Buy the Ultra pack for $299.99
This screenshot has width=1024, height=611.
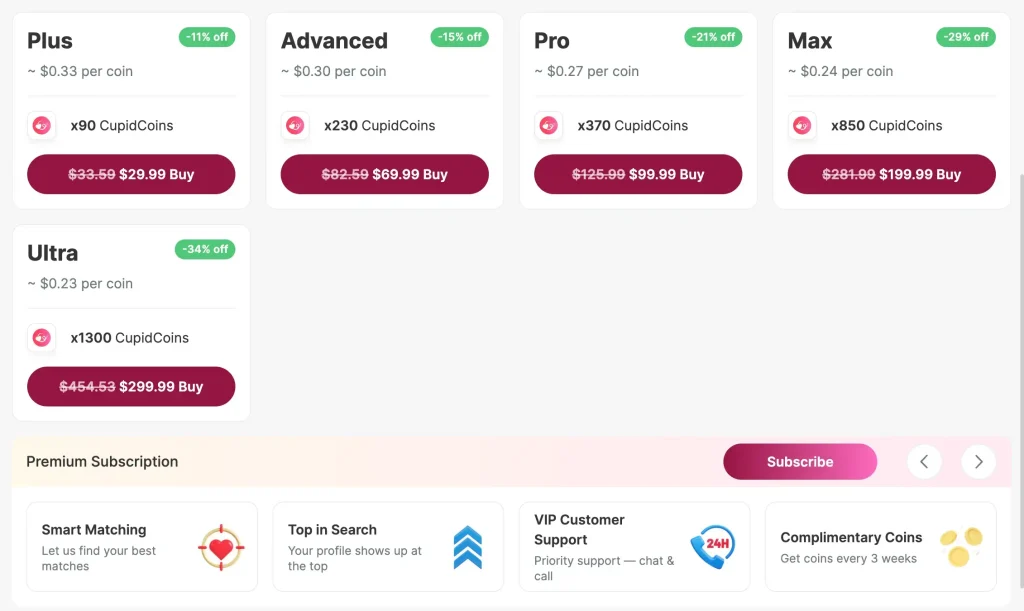[x=131, y=386]
